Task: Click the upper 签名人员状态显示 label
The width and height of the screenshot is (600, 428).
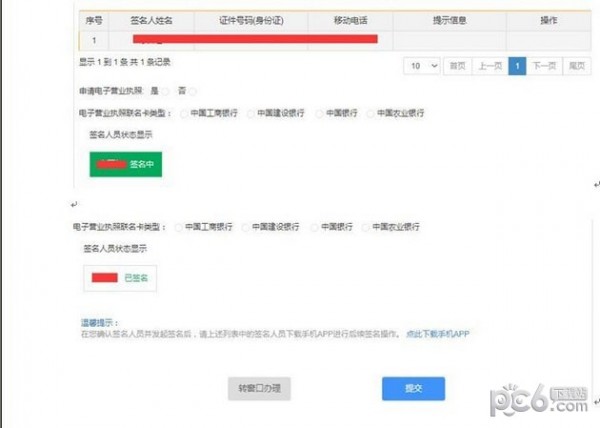Action: click(121, 135)
